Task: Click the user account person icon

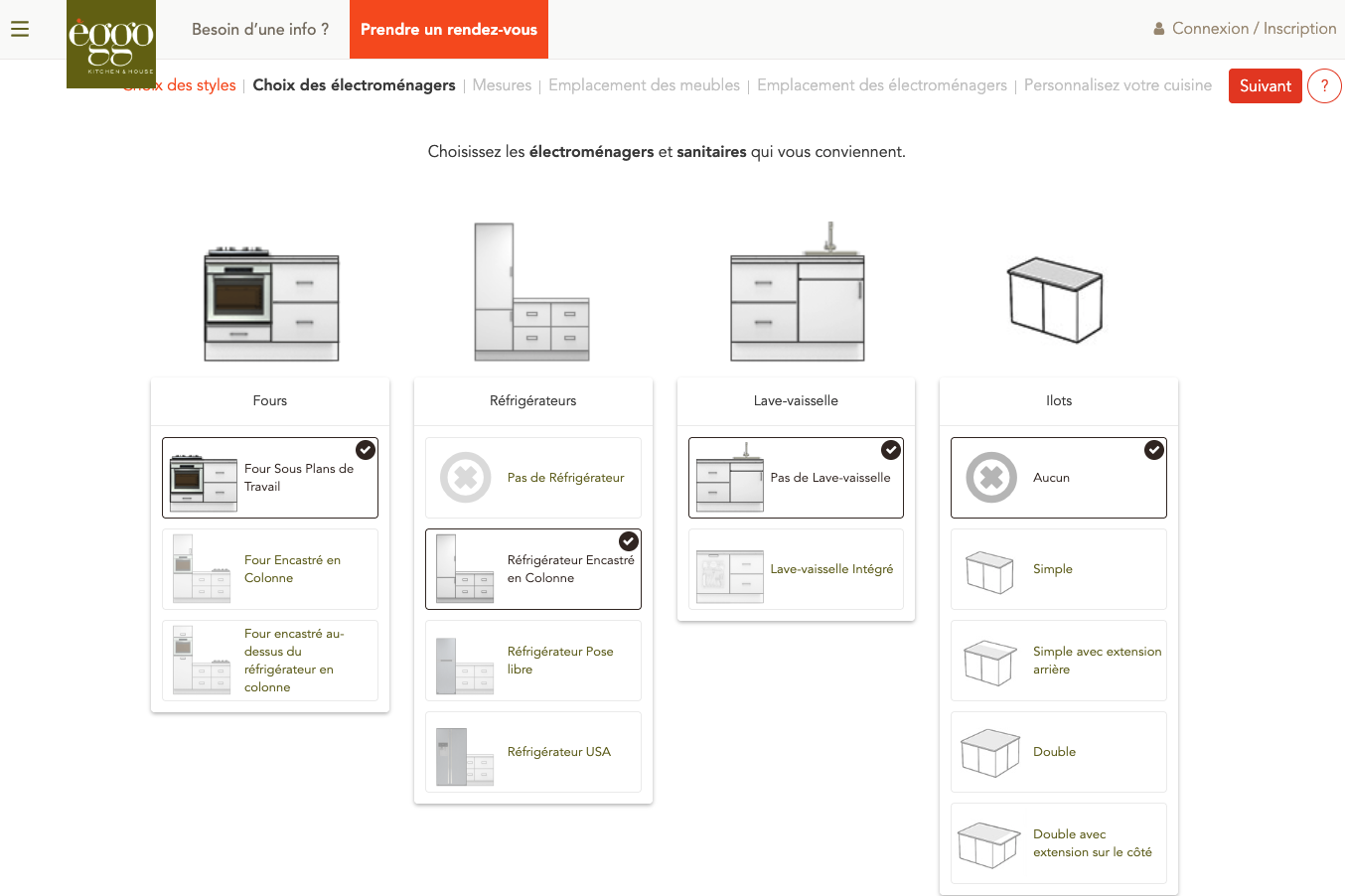Action: click(x=1158, y=28)
